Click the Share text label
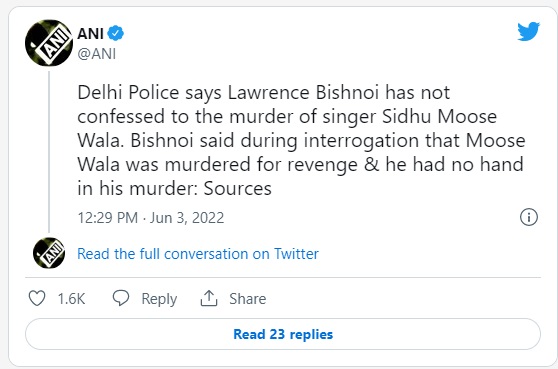The width and height of the screenshot is (558, 369). [248, 299]
